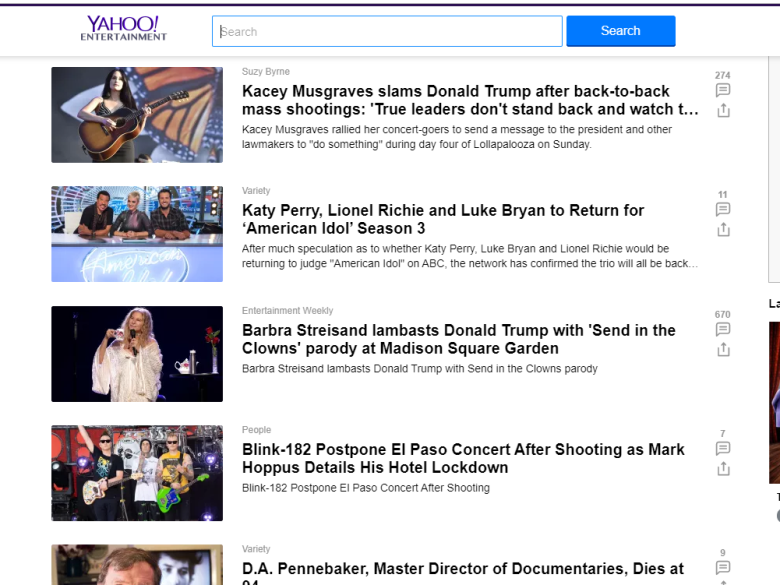Image resolution: width=780 pixels, height=585 pixels.
Task: Open comments on Blink-182 article
Action: click(x=723, y=448)
